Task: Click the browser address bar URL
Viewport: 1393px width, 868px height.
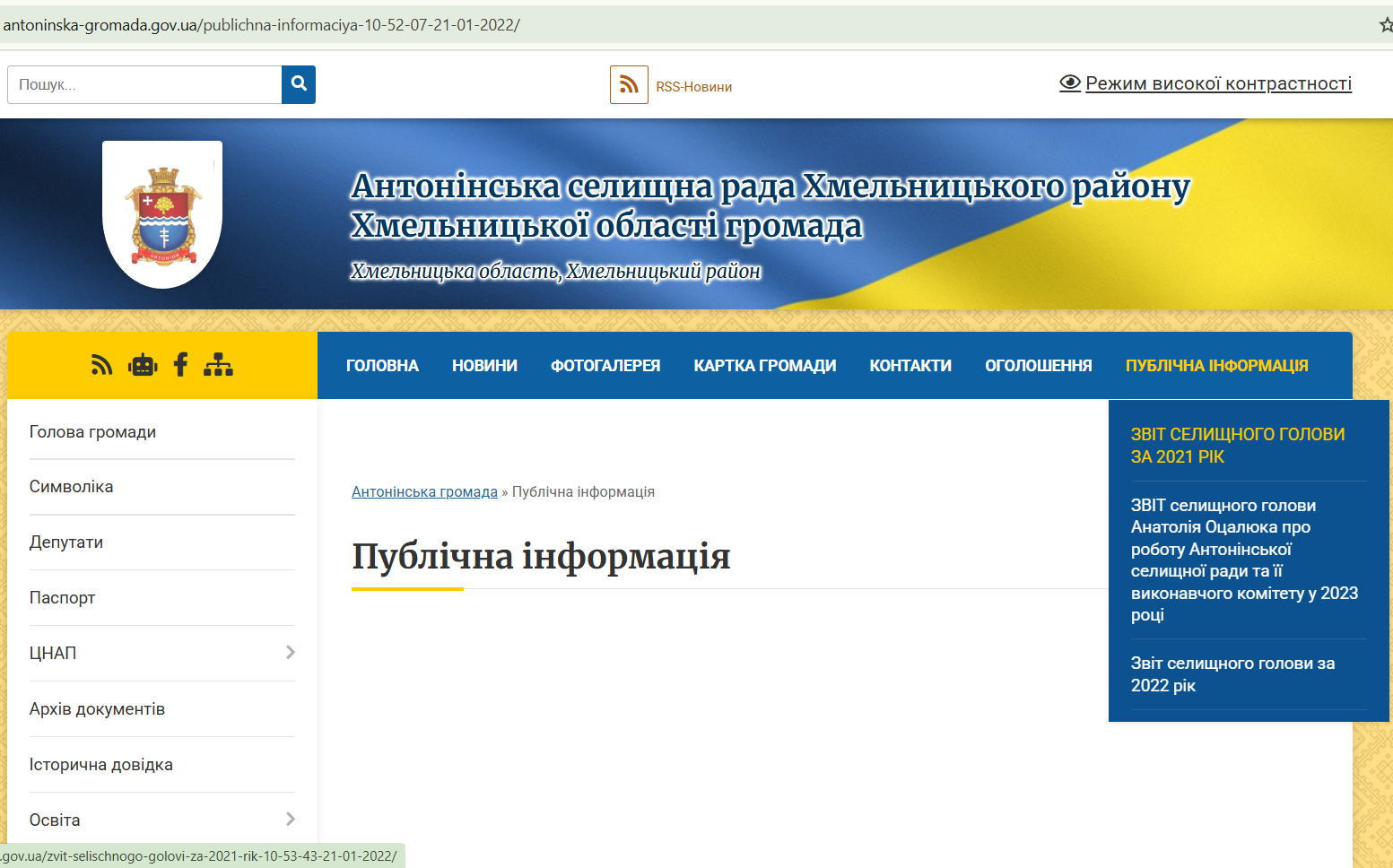Action: 261,25
